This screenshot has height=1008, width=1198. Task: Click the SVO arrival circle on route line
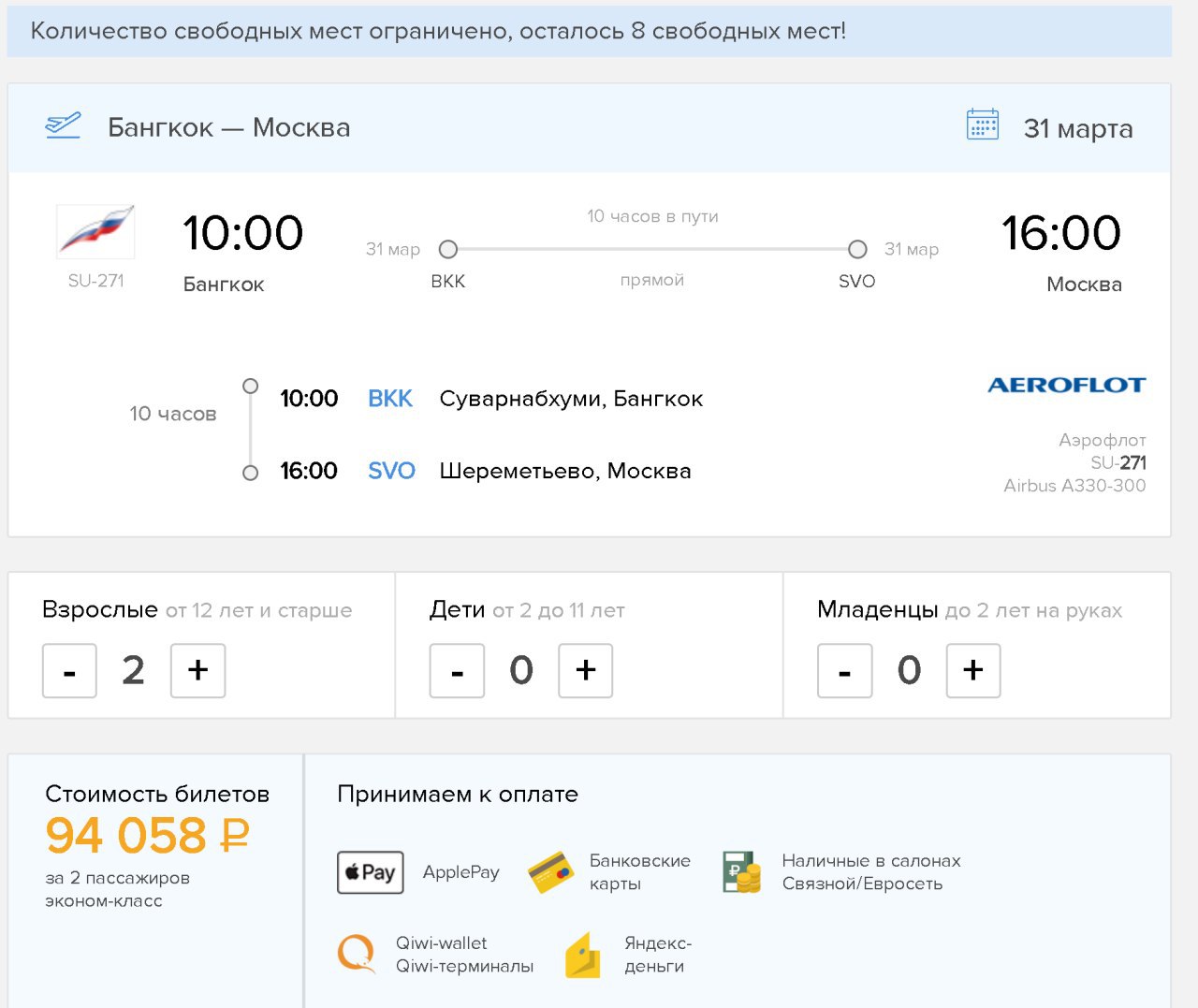[857, 249]
